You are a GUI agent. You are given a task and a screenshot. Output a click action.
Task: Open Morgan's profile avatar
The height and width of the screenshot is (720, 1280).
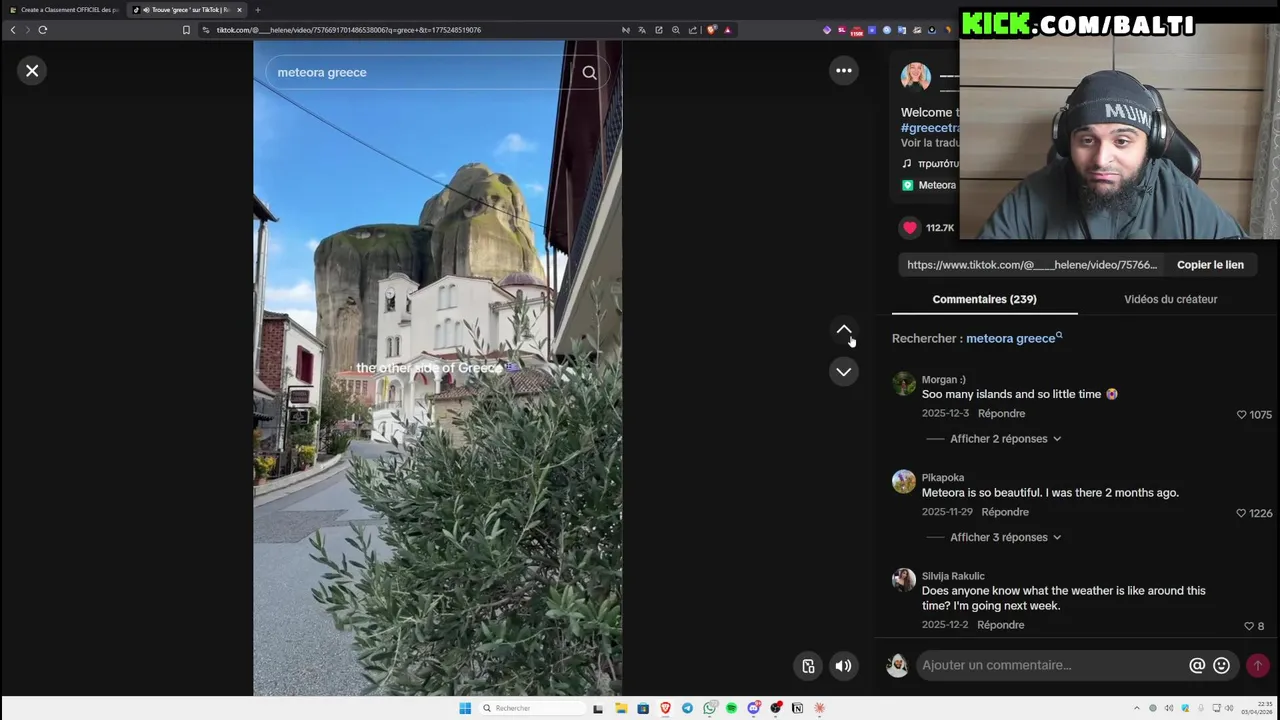coord(904,384)
